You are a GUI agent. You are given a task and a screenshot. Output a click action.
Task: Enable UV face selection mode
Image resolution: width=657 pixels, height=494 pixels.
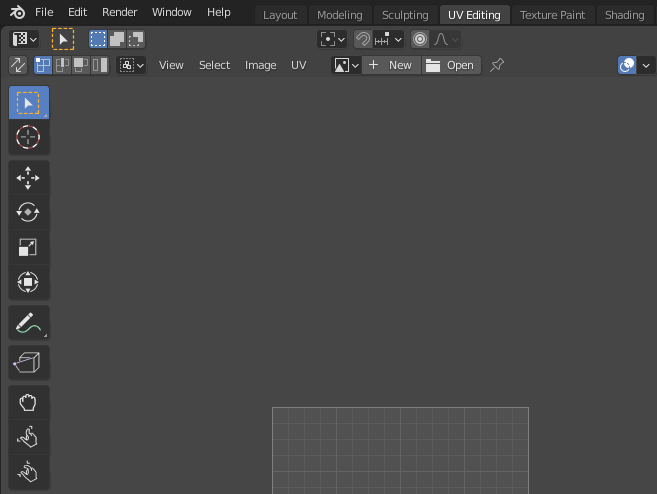81,65
